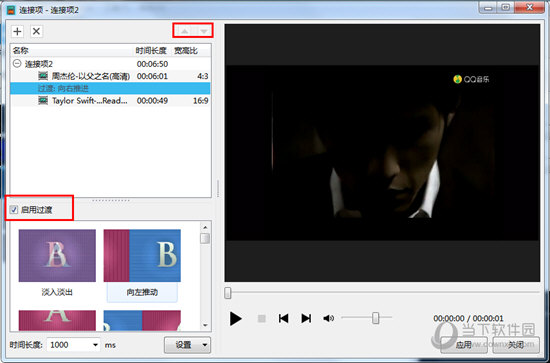Click the 00:00:49 duration cell
This screenshot has height=363, width=550.
(152, 101)
